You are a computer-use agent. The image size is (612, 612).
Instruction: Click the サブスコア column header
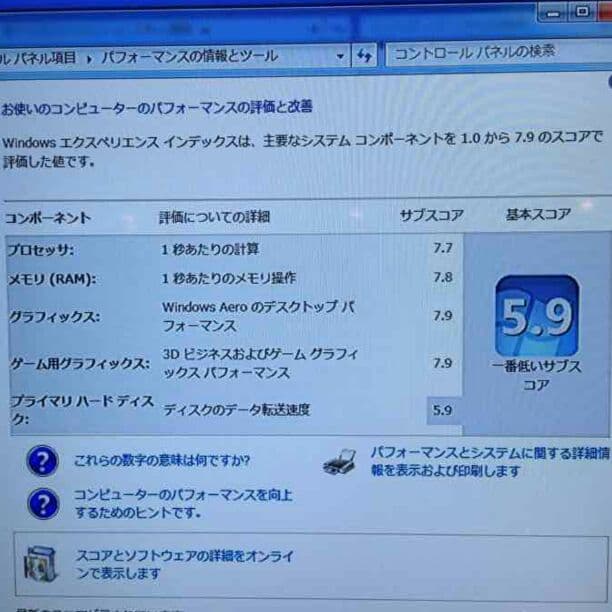432,215
